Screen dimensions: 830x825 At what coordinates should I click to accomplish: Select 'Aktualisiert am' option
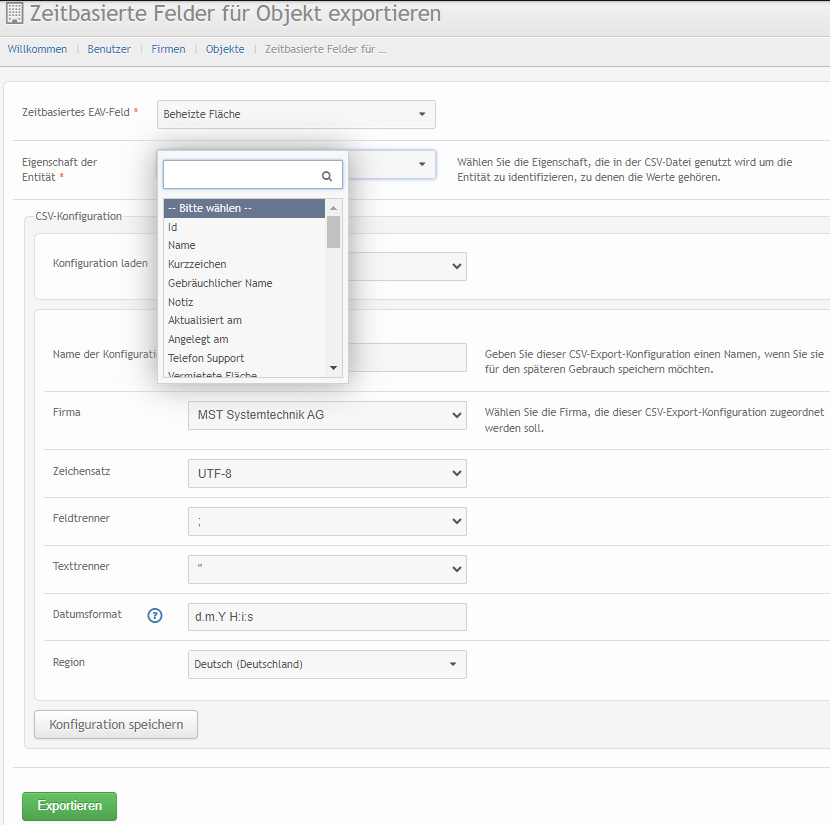tap(244, 321)
